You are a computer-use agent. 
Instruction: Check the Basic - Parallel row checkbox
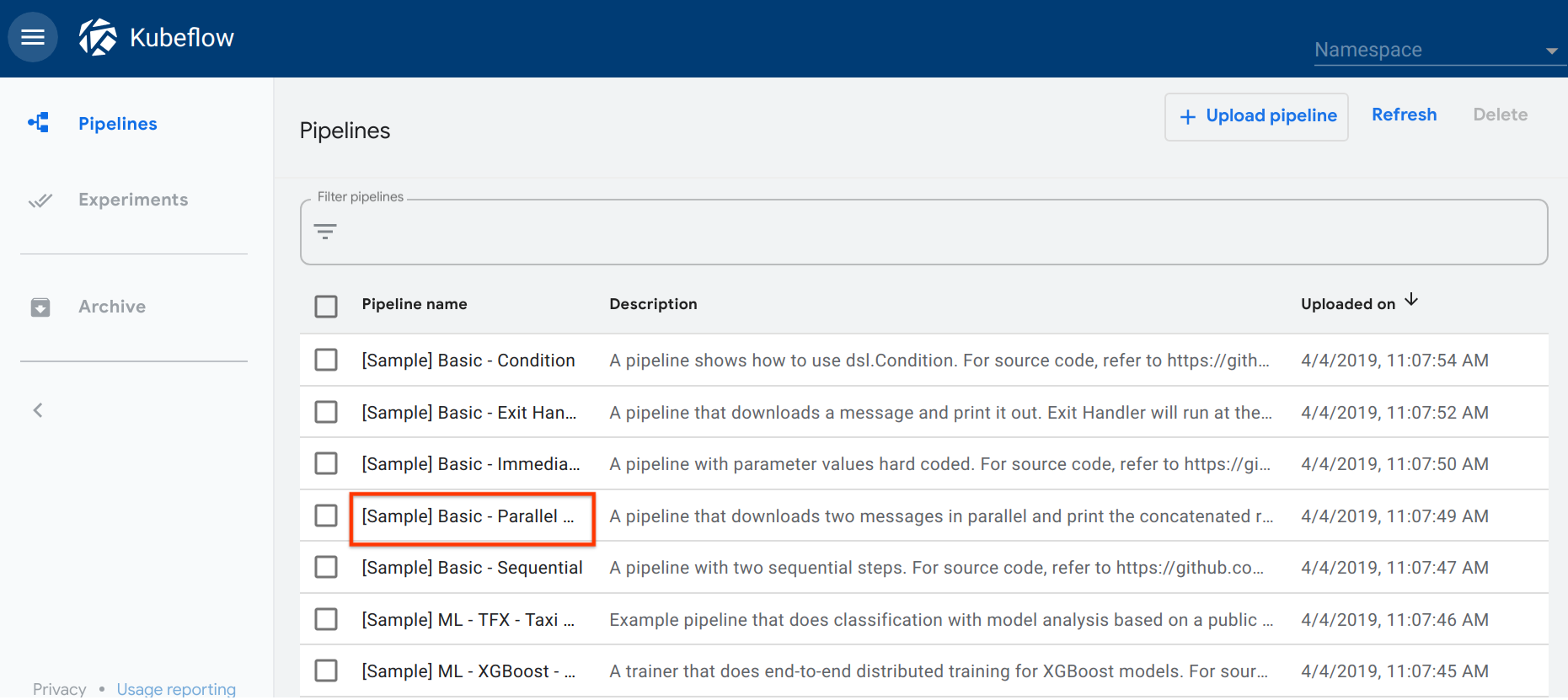tap(326, 516)
